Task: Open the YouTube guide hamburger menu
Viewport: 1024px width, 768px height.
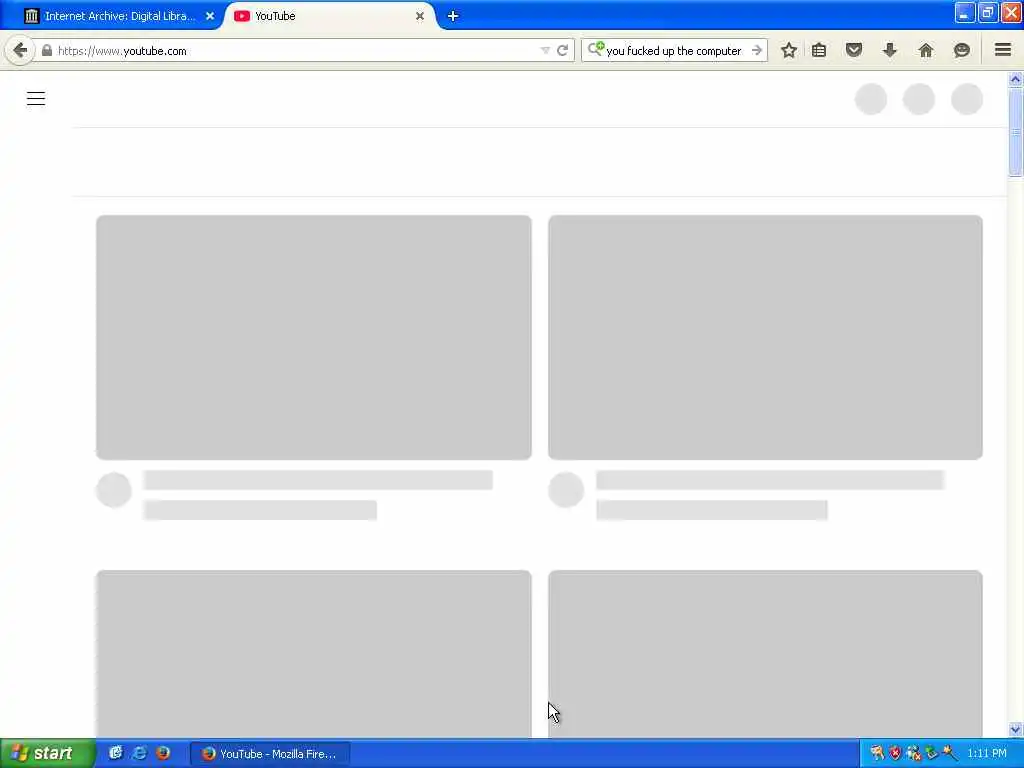Action: coord(36,99)
